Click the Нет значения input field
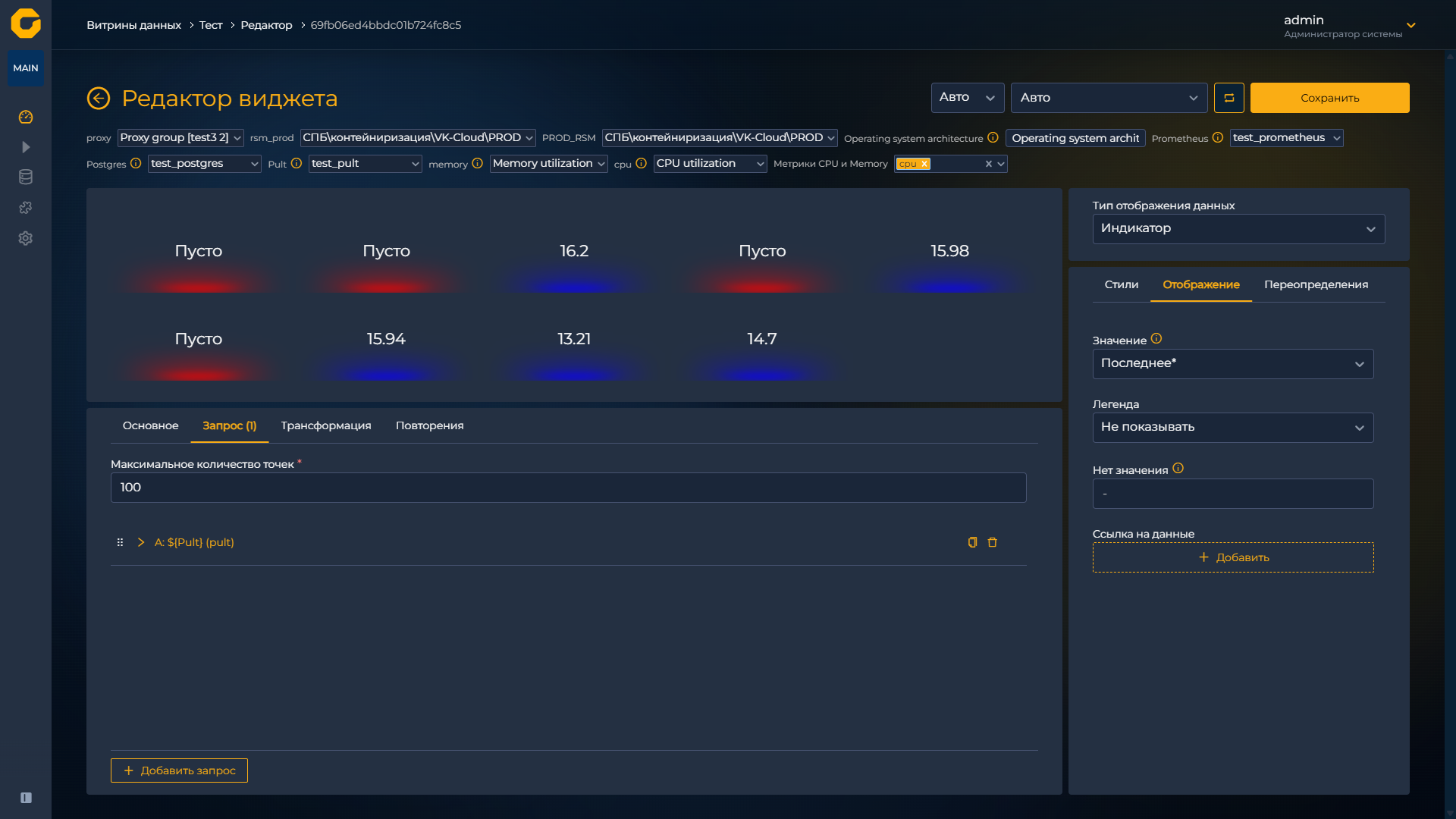 point(1232,494)
